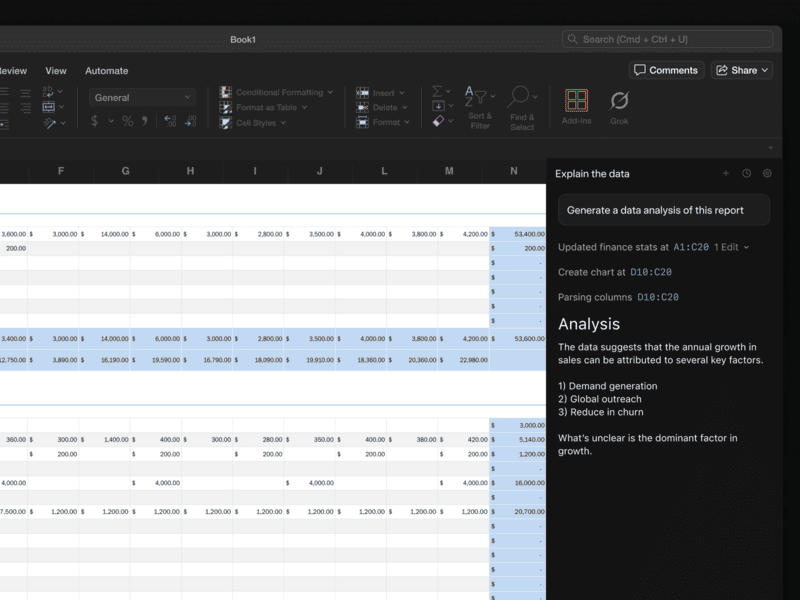The image size is (800, 600).
Task: Click the 22,980.00 cell
Action: click(x=463, y=360)
